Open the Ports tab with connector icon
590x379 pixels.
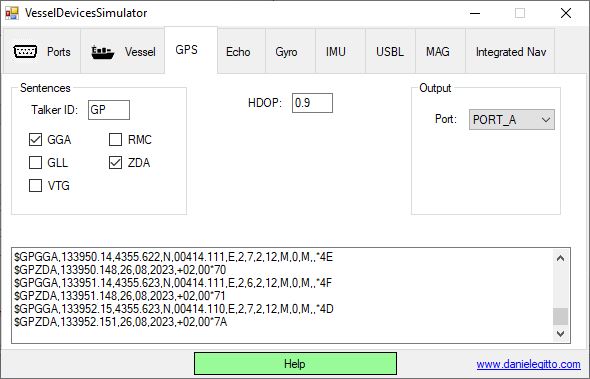(x=42, y=51)
